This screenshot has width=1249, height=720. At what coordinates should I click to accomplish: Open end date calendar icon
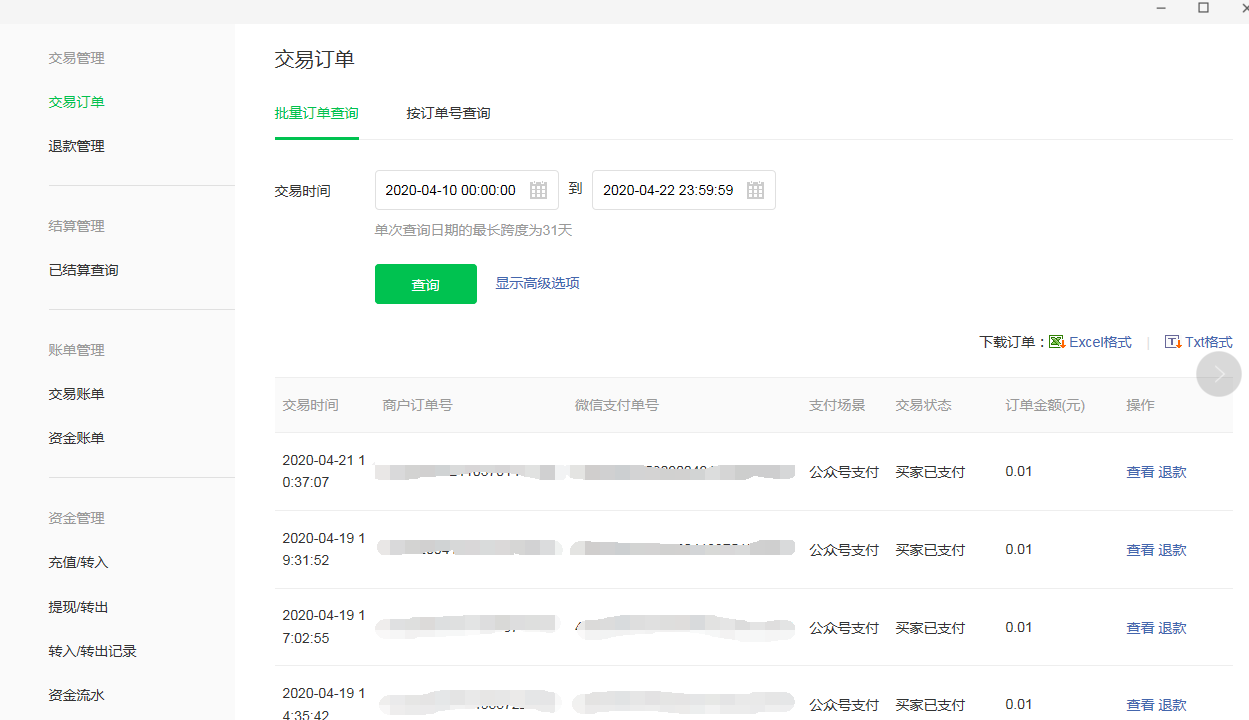(x=755, y=190)
